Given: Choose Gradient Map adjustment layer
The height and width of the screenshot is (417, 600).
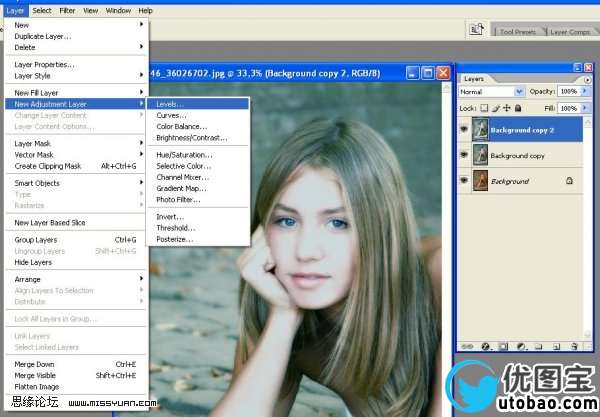Looking at the screenshot, I should click(198, 188).
